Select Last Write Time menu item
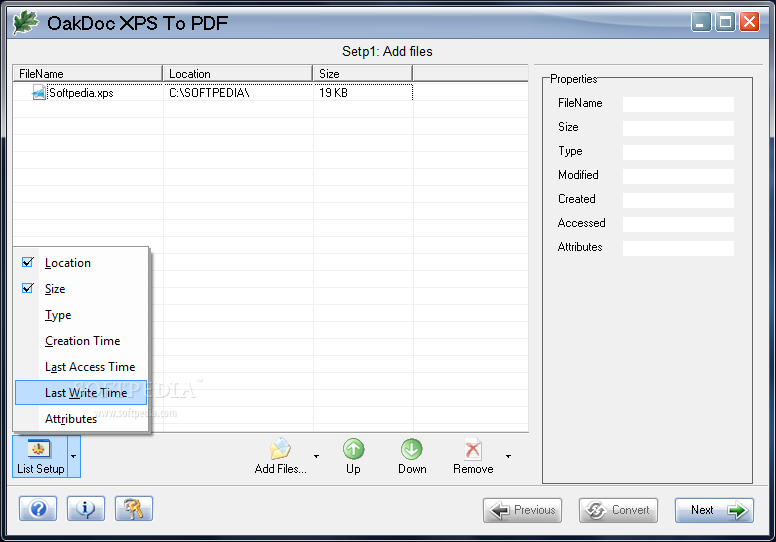776x542 pixels. coord(81,393)
